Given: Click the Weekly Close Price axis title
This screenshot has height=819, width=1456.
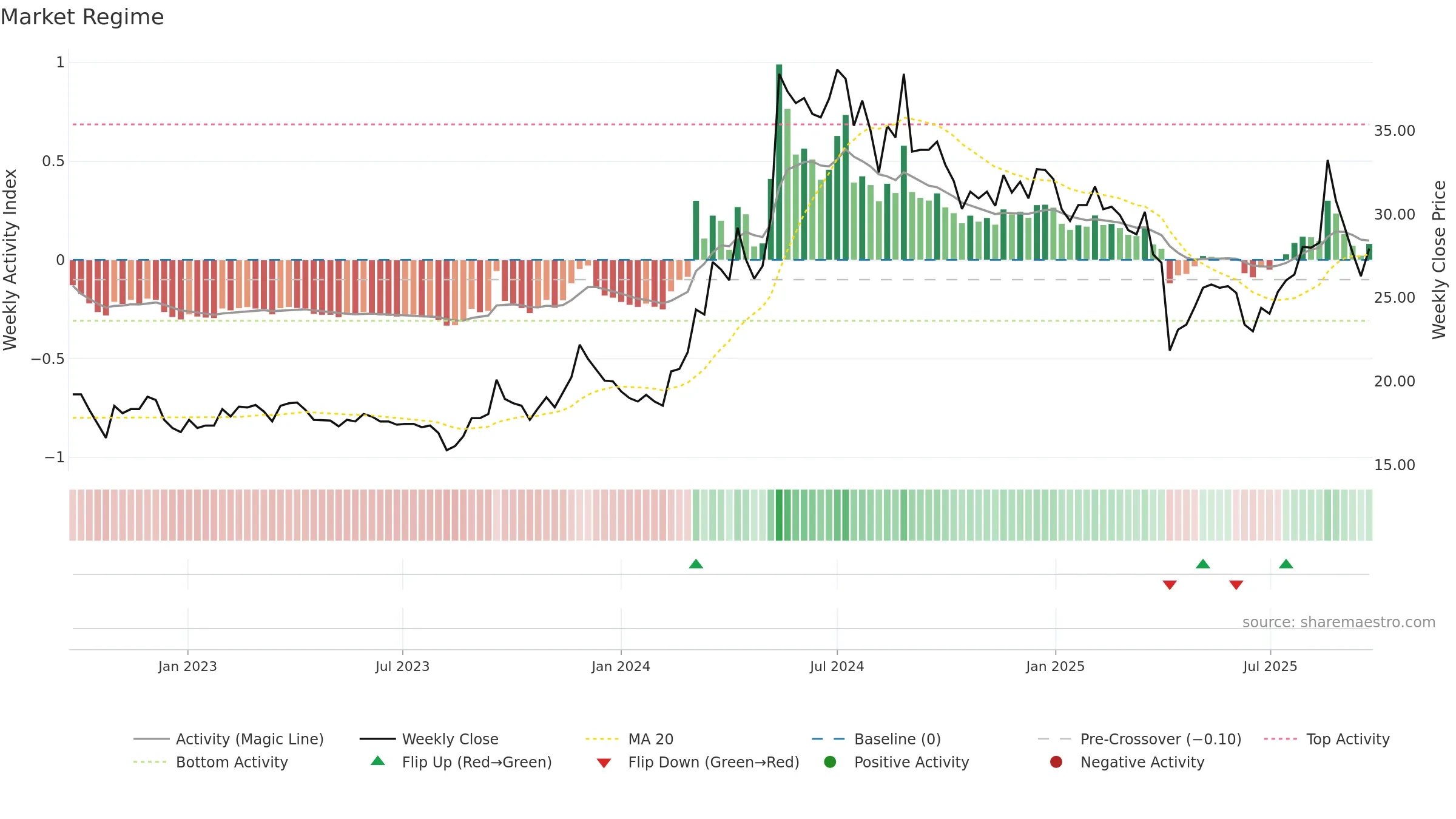Looking at the screenshot, I should click(1439, 260).
